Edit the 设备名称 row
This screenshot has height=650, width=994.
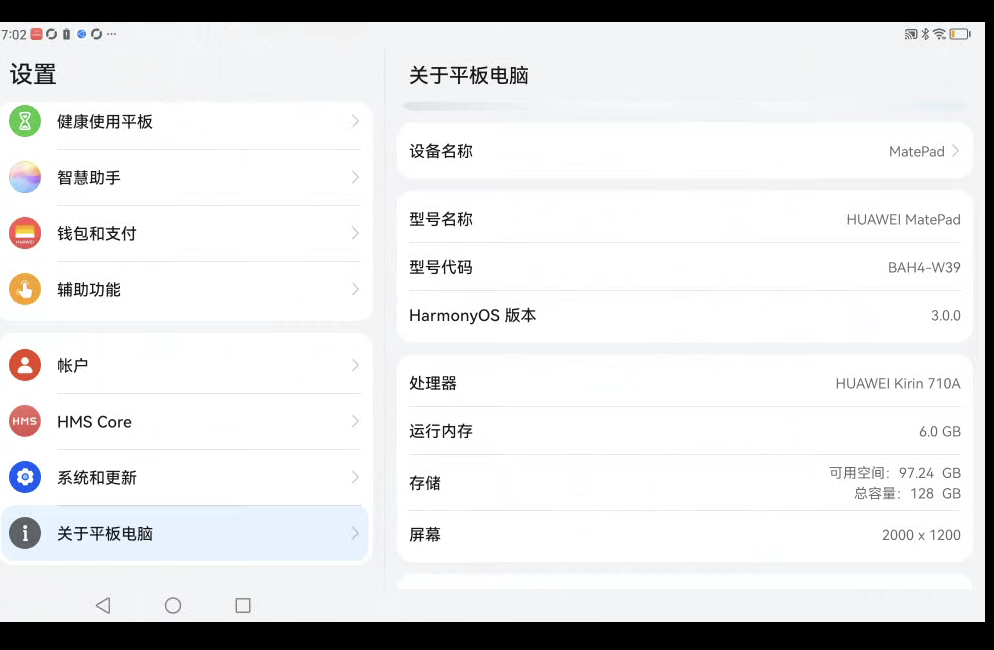(685, 151)
